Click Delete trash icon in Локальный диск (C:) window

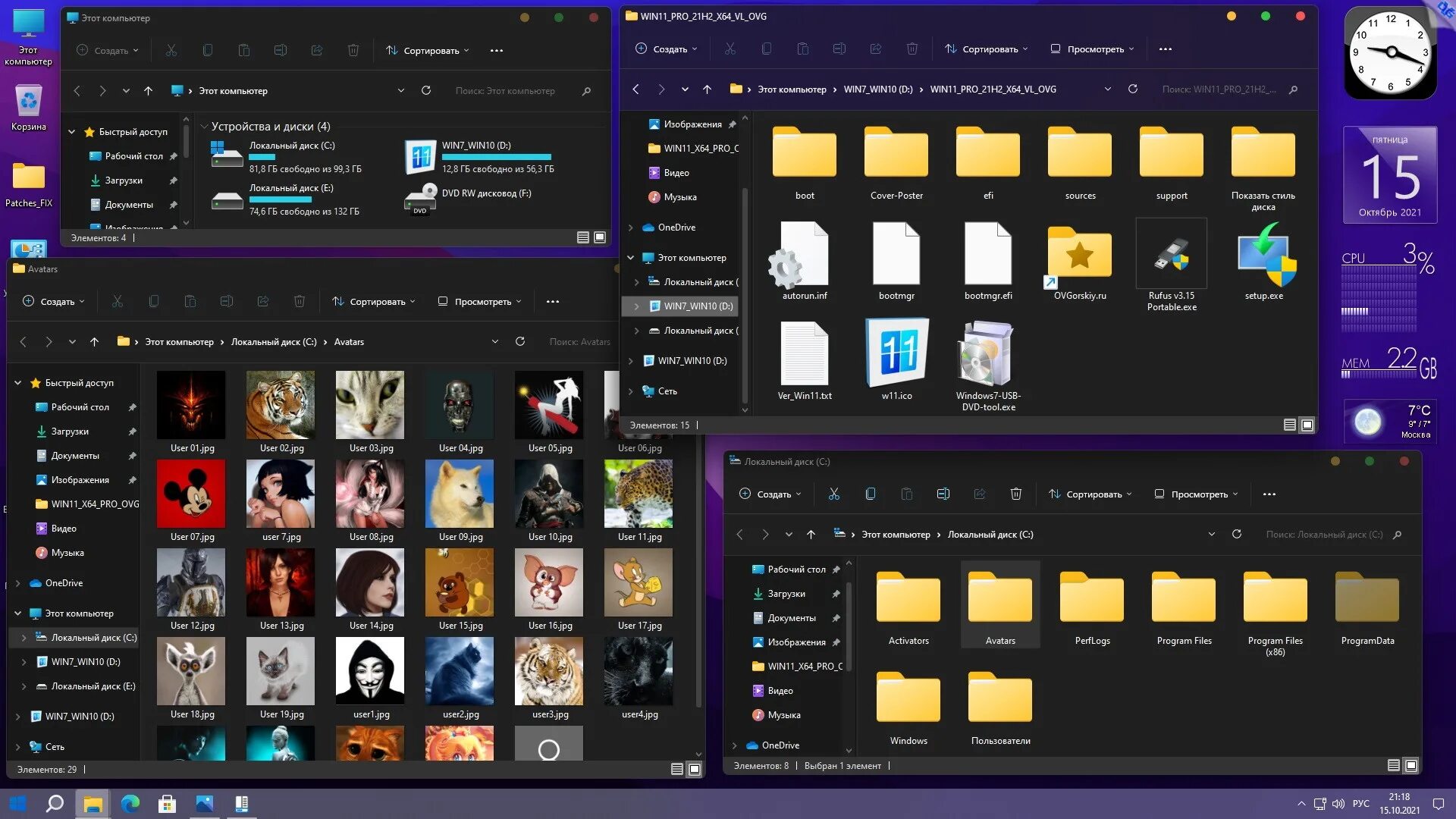click(1016, 494)
